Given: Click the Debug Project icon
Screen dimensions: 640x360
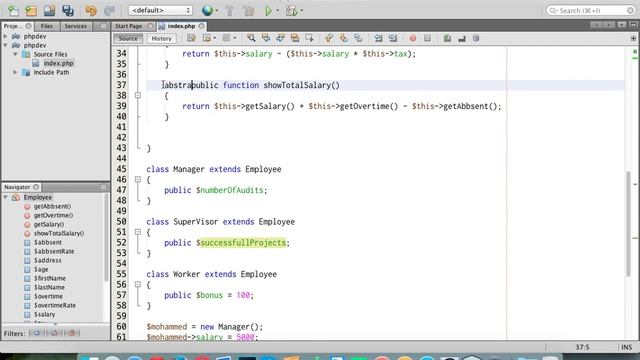Looking at the screenshot, I should click(291, 11).
